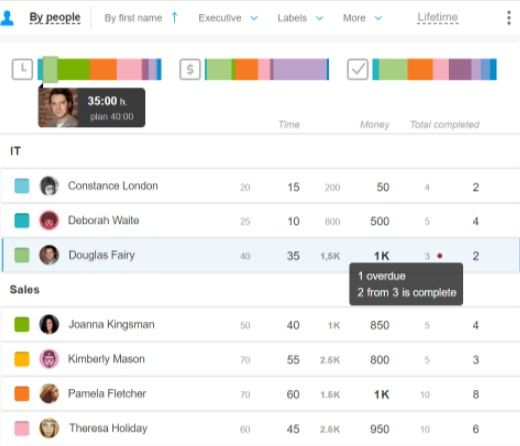Click the orange segment in completed bar

(x=420, y=69)
